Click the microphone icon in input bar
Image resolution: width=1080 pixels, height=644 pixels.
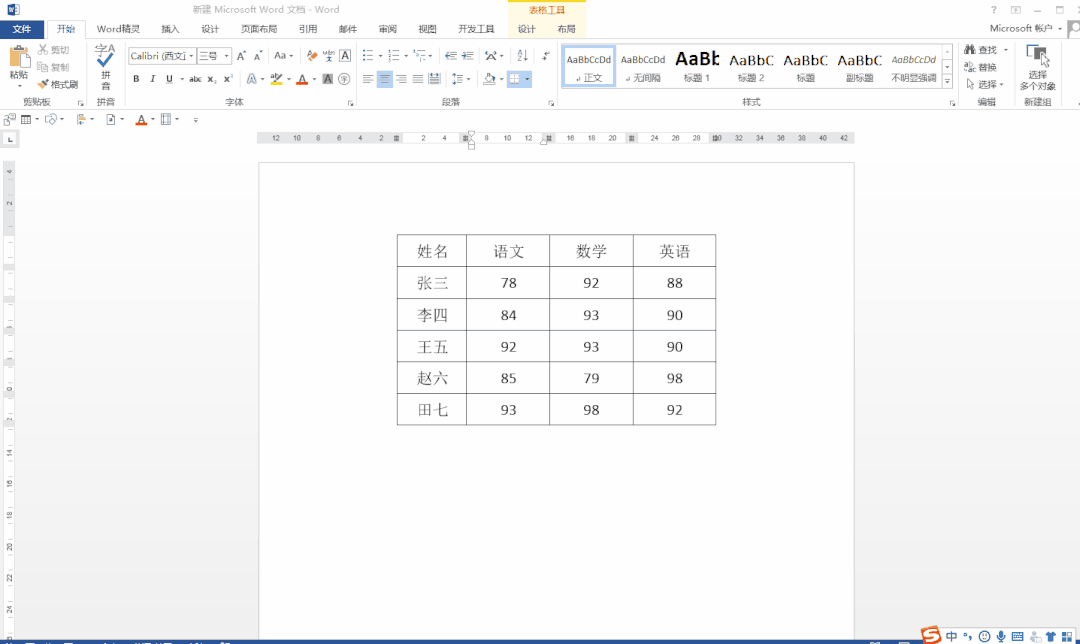click(x=1001, y=636)
